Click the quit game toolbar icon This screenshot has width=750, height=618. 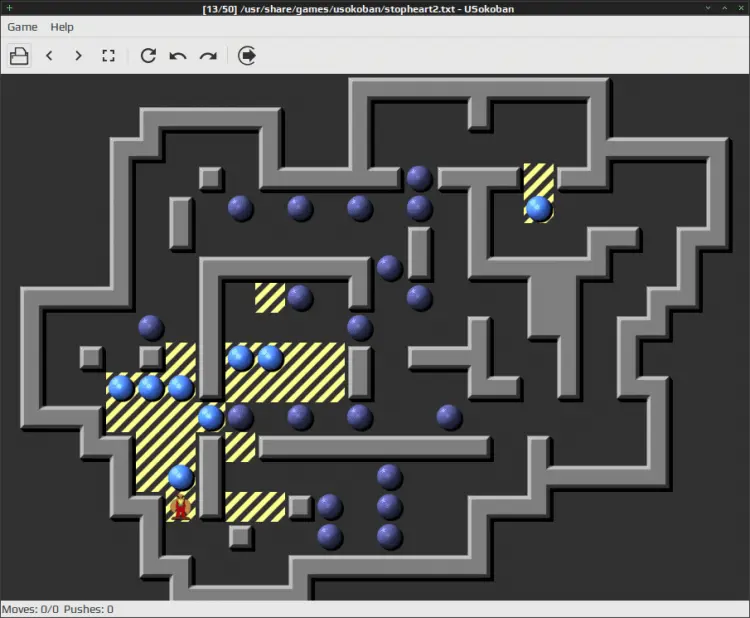[247, 56]
